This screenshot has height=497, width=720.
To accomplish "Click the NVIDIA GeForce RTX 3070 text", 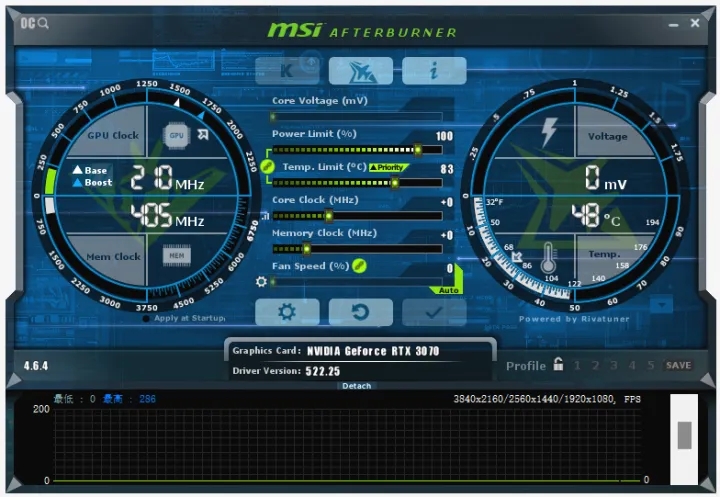I will click(373, 351).
